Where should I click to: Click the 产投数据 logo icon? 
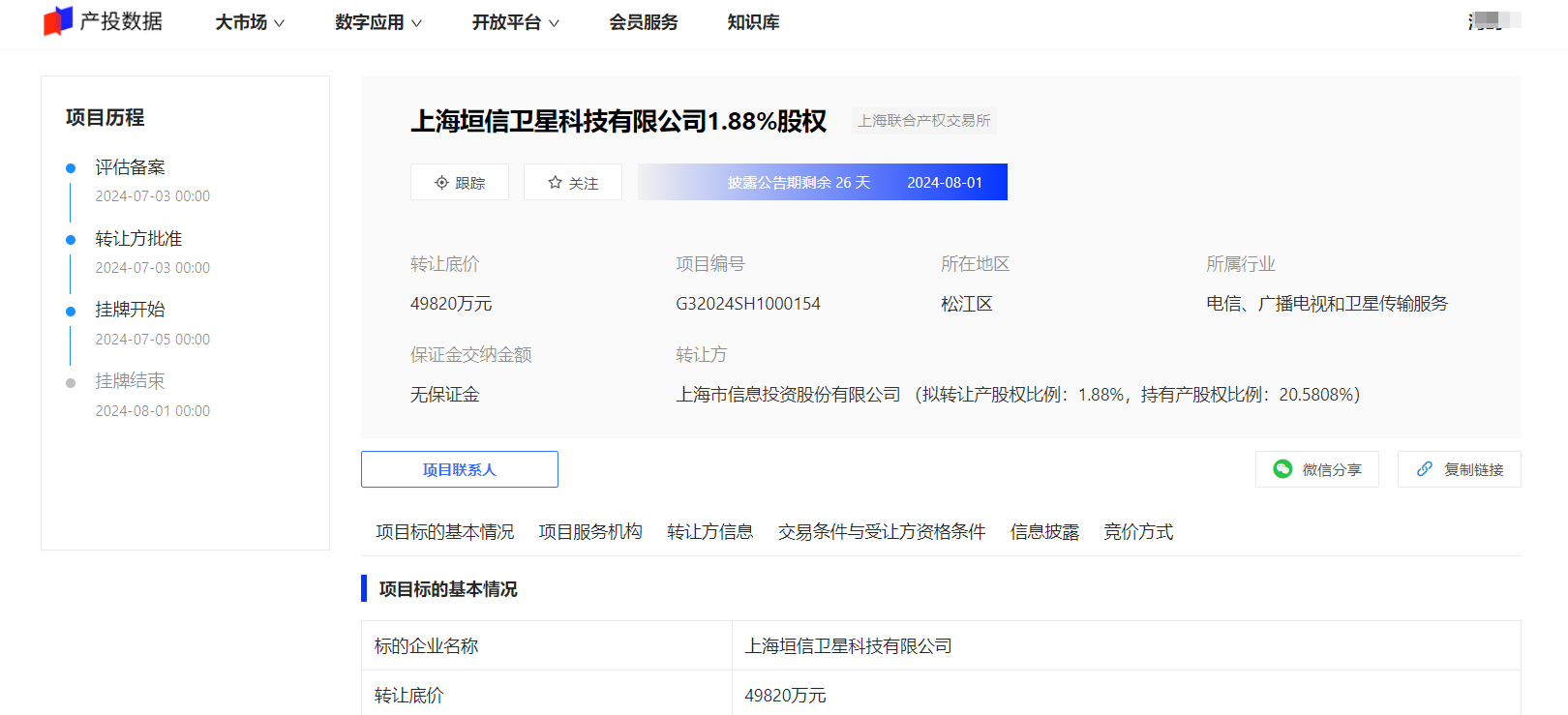click(58, 21)
